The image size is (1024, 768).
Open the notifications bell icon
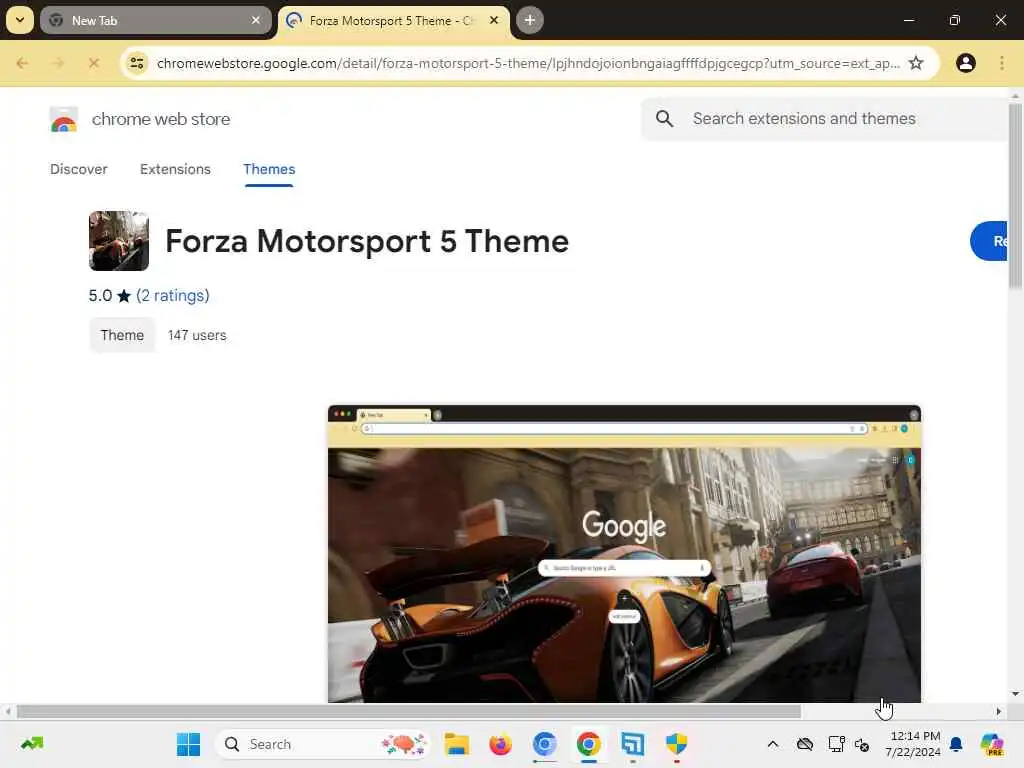pyautogui.click(x=956, y=744)
